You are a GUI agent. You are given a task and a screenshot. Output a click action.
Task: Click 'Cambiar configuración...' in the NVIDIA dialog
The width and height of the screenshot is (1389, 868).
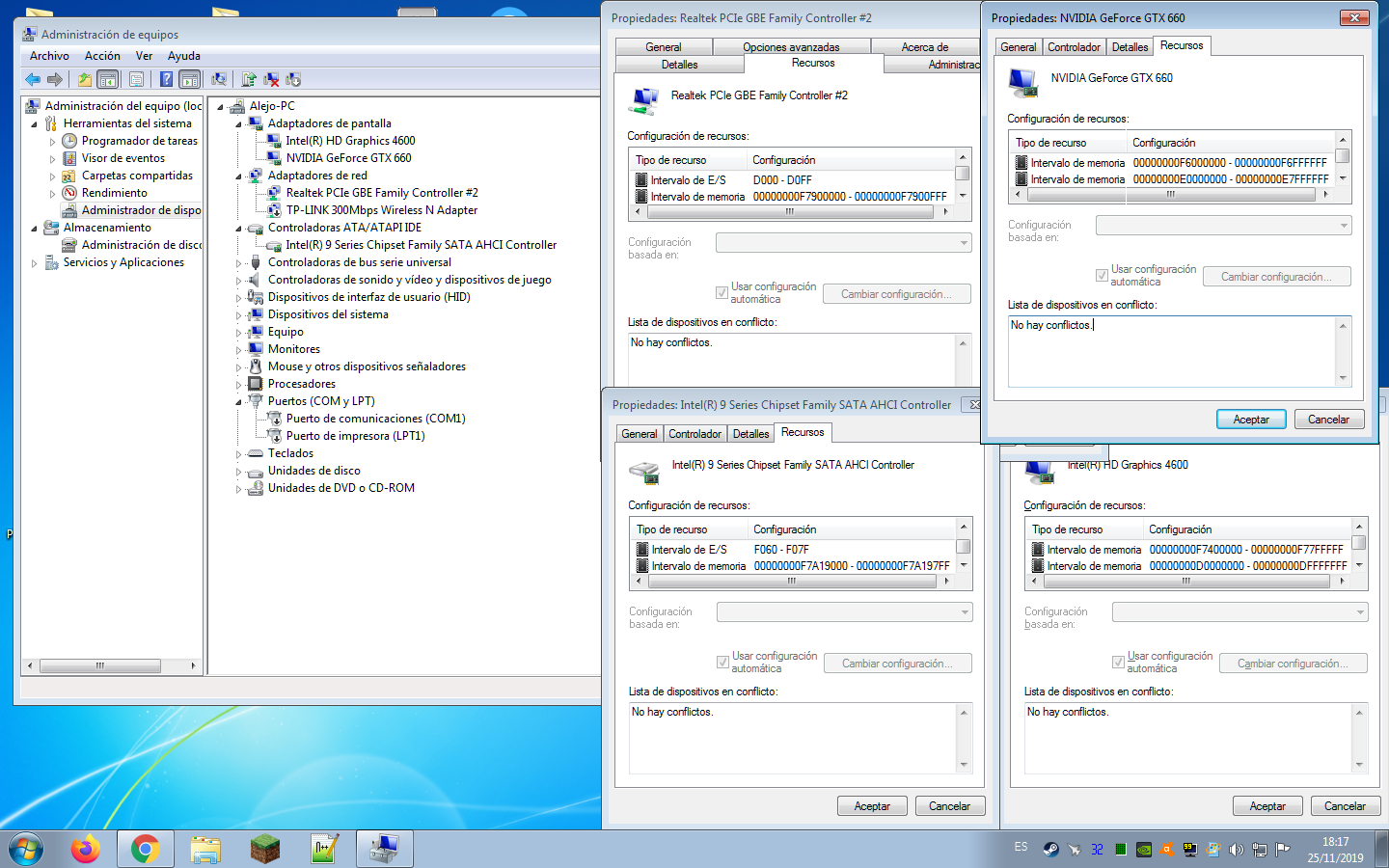pos(1277,277)
